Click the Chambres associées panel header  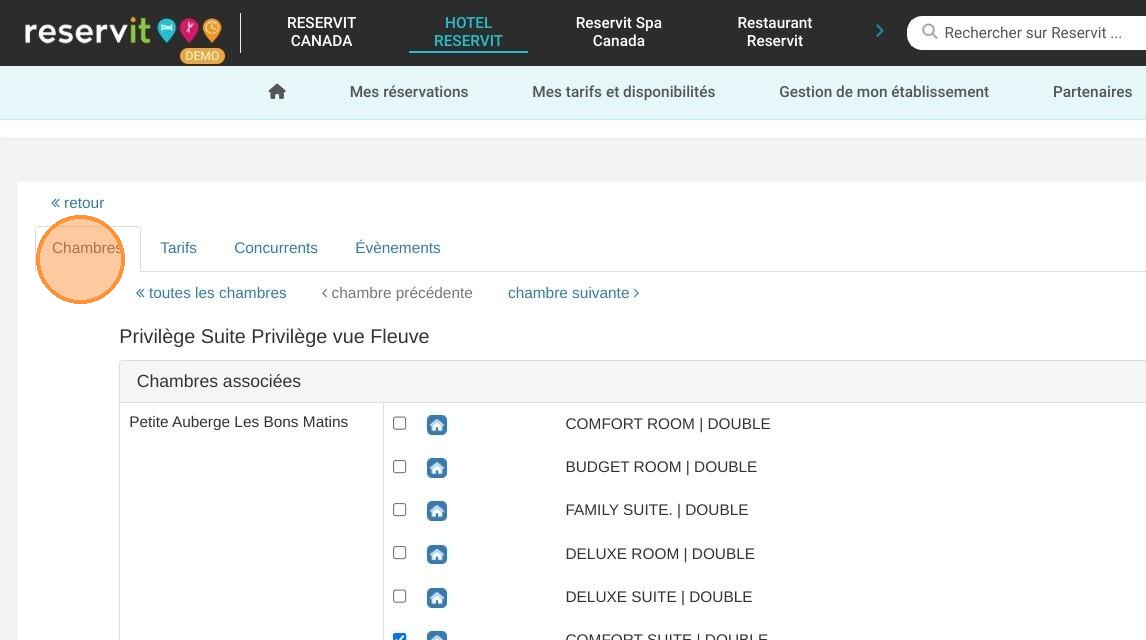tap(632, 381)
